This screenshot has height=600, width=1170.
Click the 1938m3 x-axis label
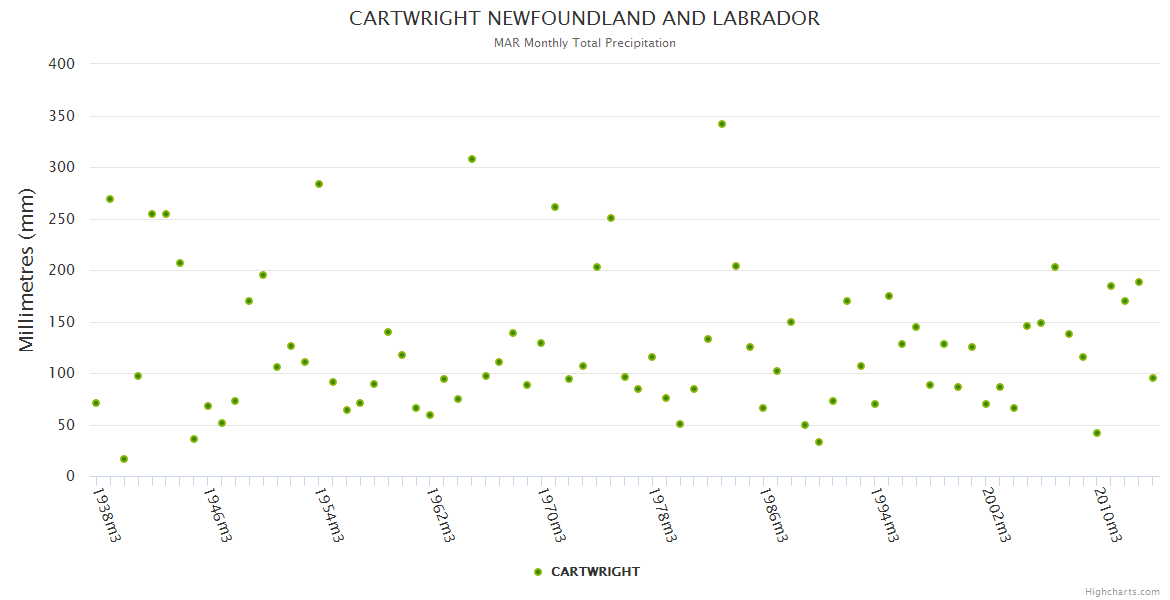[106, 514]
